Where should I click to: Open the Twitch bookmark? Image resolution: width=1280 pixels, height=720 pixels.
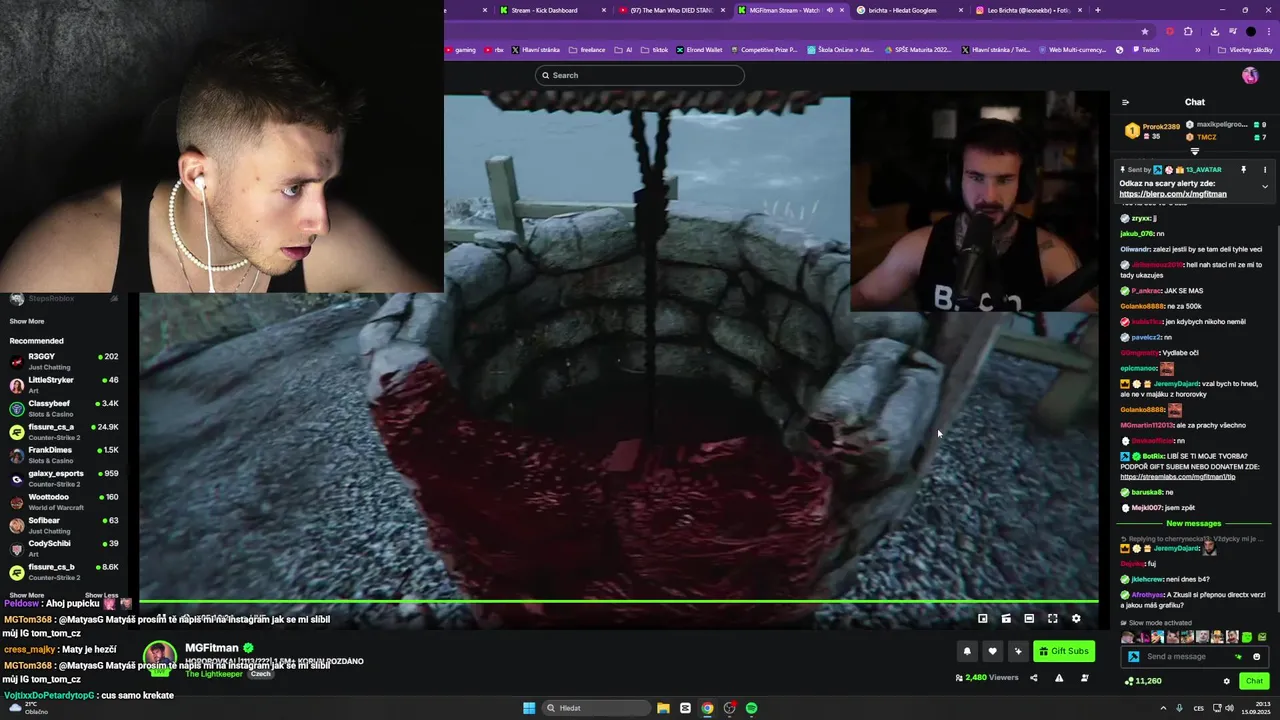tap(1146, 49)
